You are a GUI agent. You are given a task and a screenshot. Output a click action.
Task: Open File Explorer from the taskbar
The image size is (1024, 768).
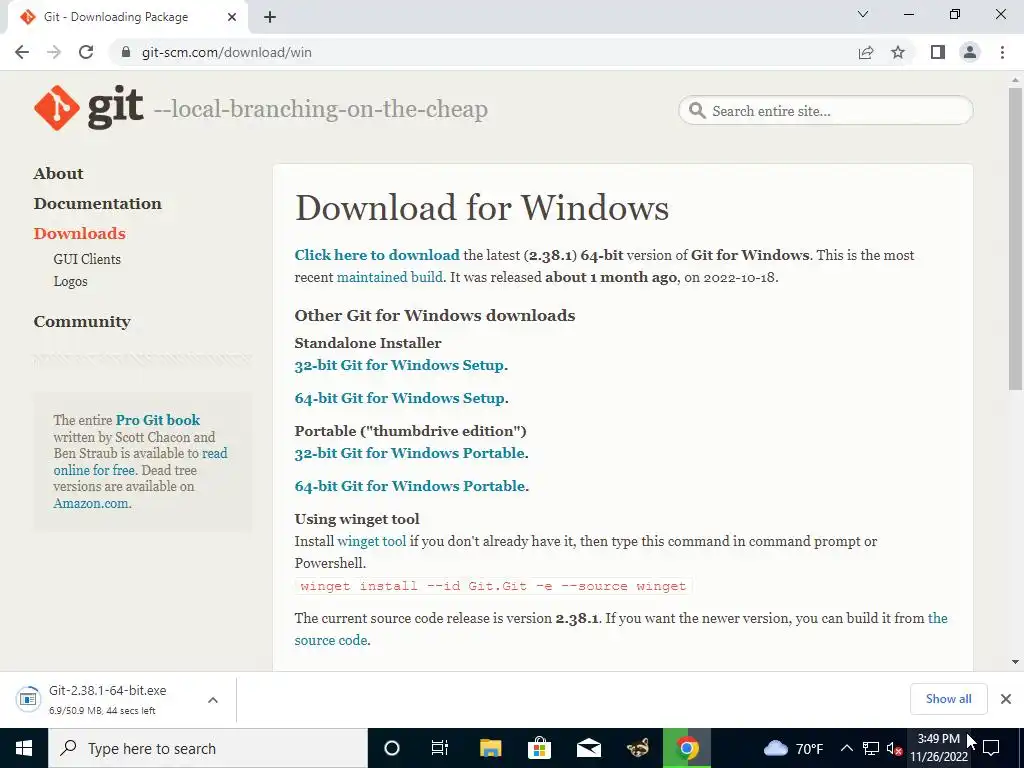[490, 748]
